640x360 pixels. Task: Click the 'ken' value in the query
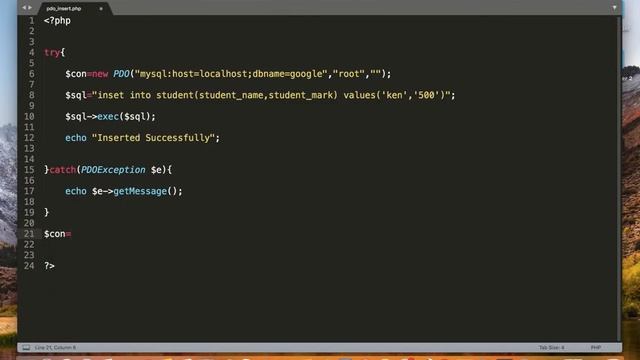[x=394, y=95]
